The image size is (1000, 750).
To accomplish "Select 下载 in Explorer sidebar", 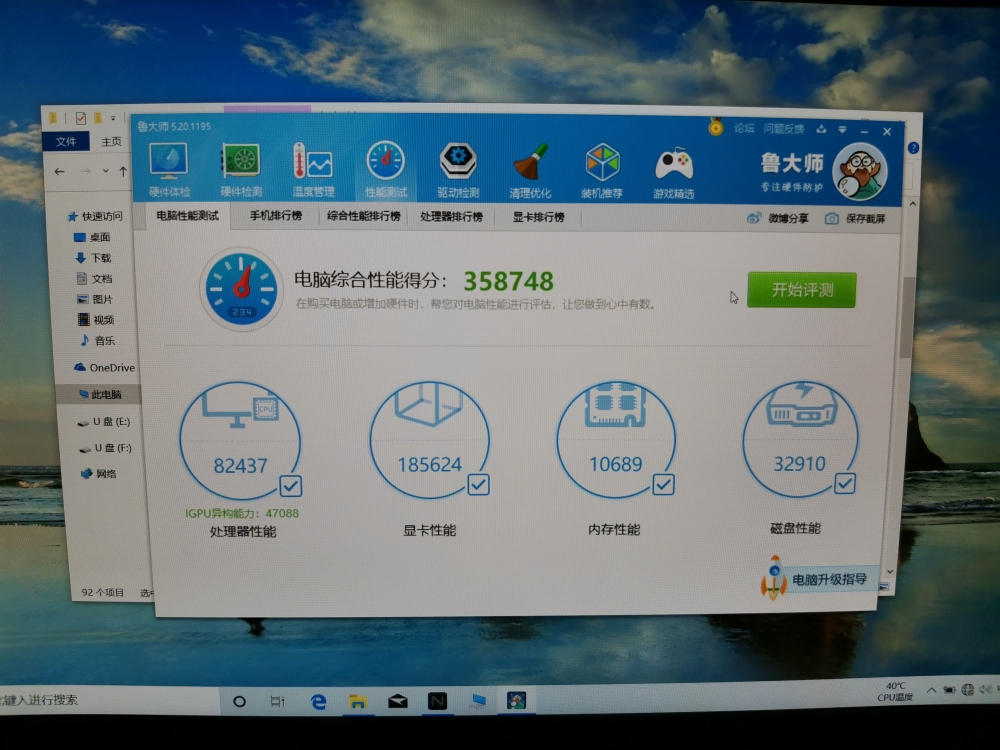I will click(93, 258).
